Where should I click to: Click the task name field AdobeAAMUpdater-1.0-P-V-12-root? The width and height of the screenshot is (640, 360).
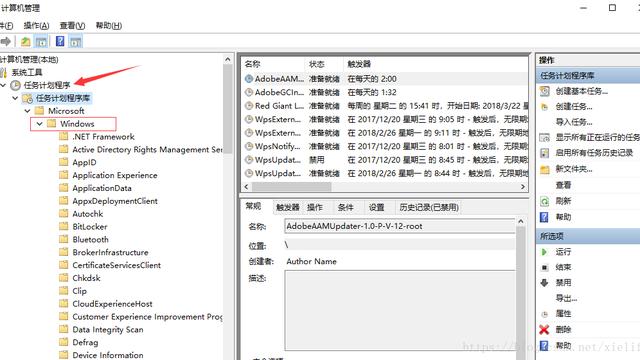point(400,226)
